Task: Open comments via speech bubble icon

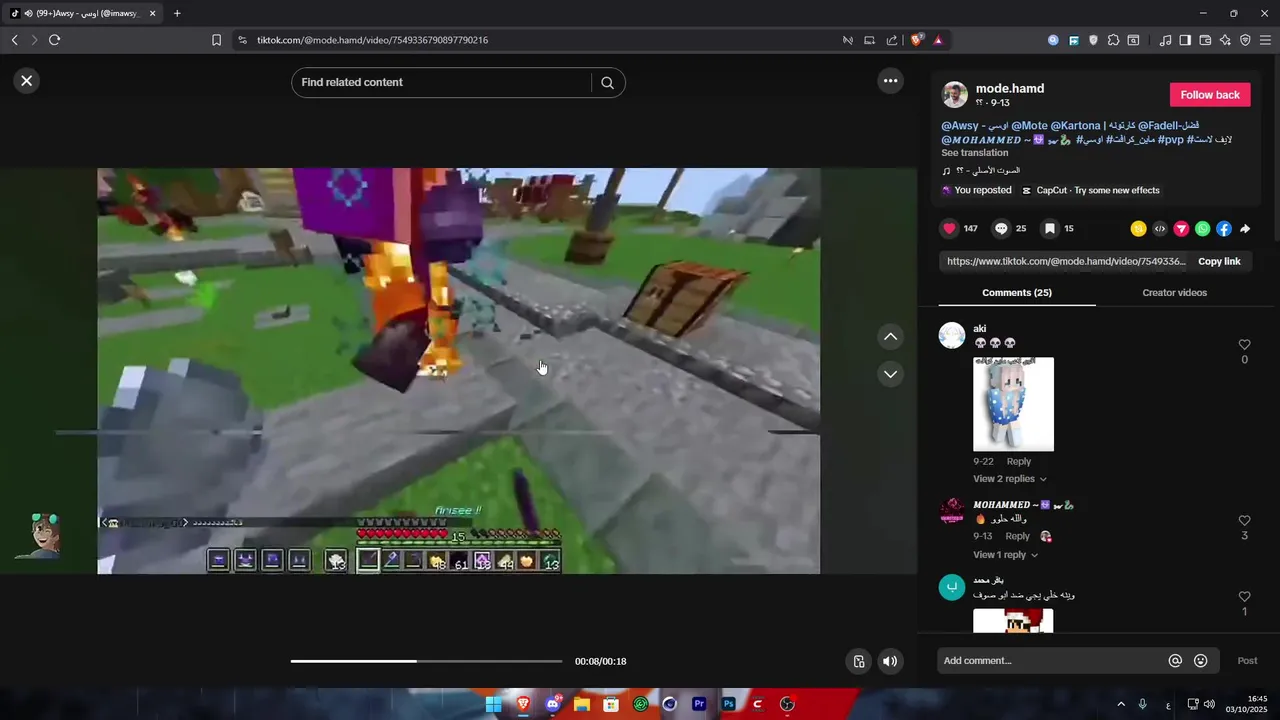Action: 1001,229
